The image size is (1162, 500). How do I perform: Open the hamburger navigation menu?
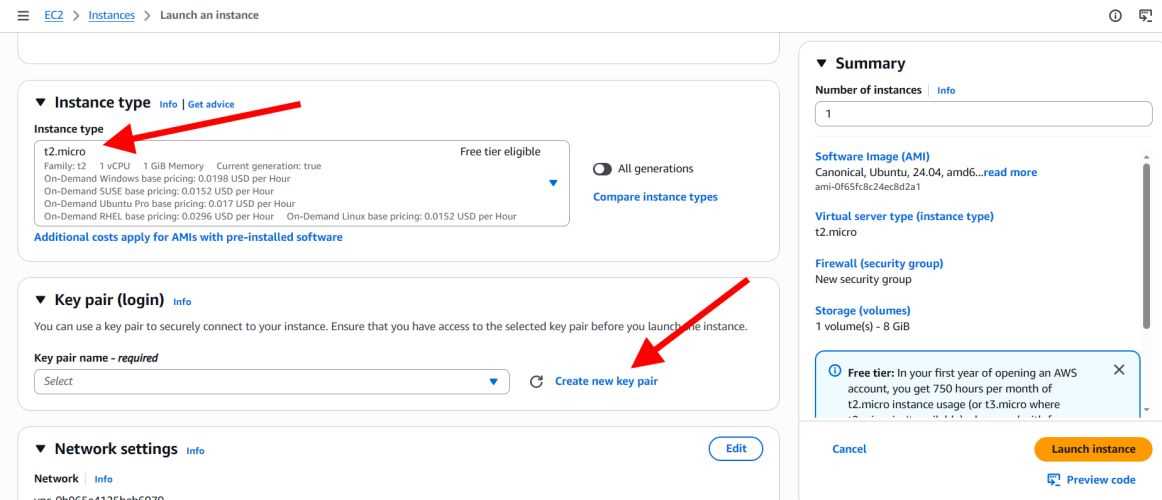(x=23, y=15)
